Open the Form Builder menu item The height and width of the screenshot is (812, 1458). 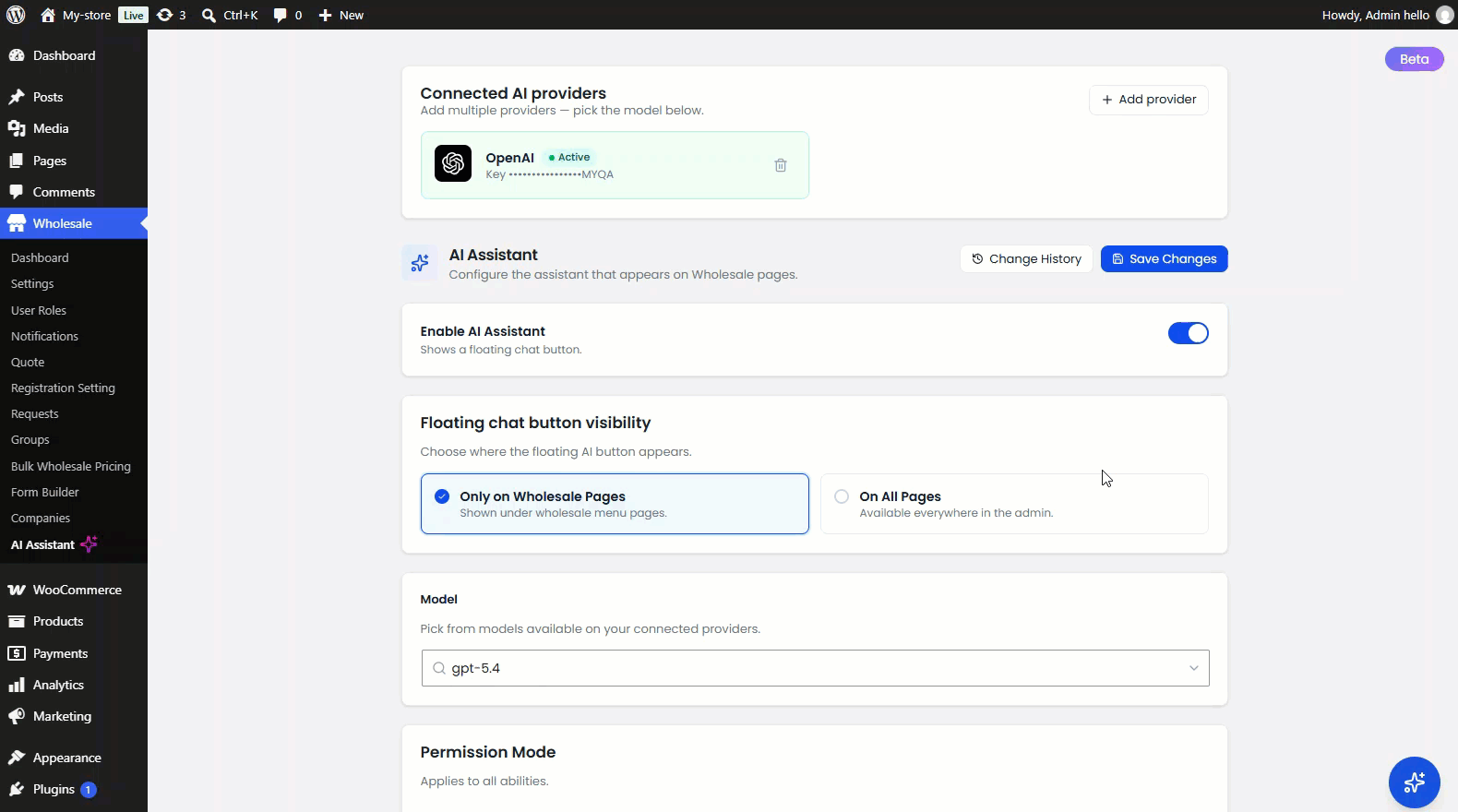(x=45, y=492)
